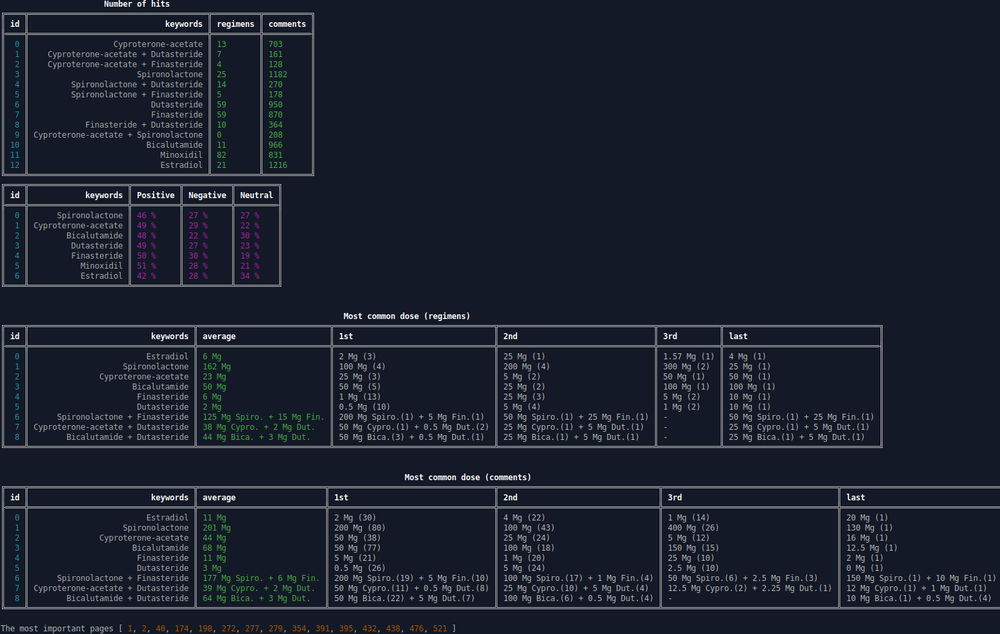Select the 'Negative' column header

pos(207,195)
